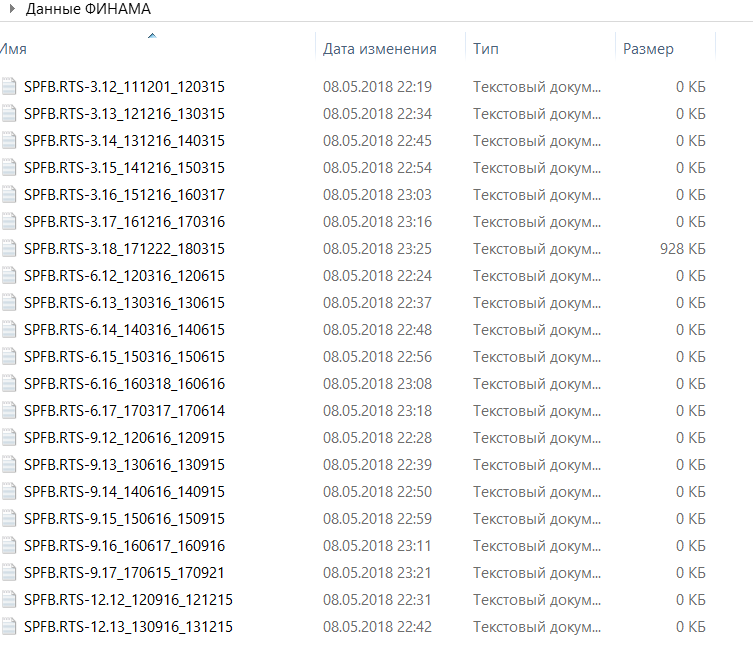Click the 928 КБ size value
The height and width of the screenshot is (654, 753).
click(x=682, y=249)
